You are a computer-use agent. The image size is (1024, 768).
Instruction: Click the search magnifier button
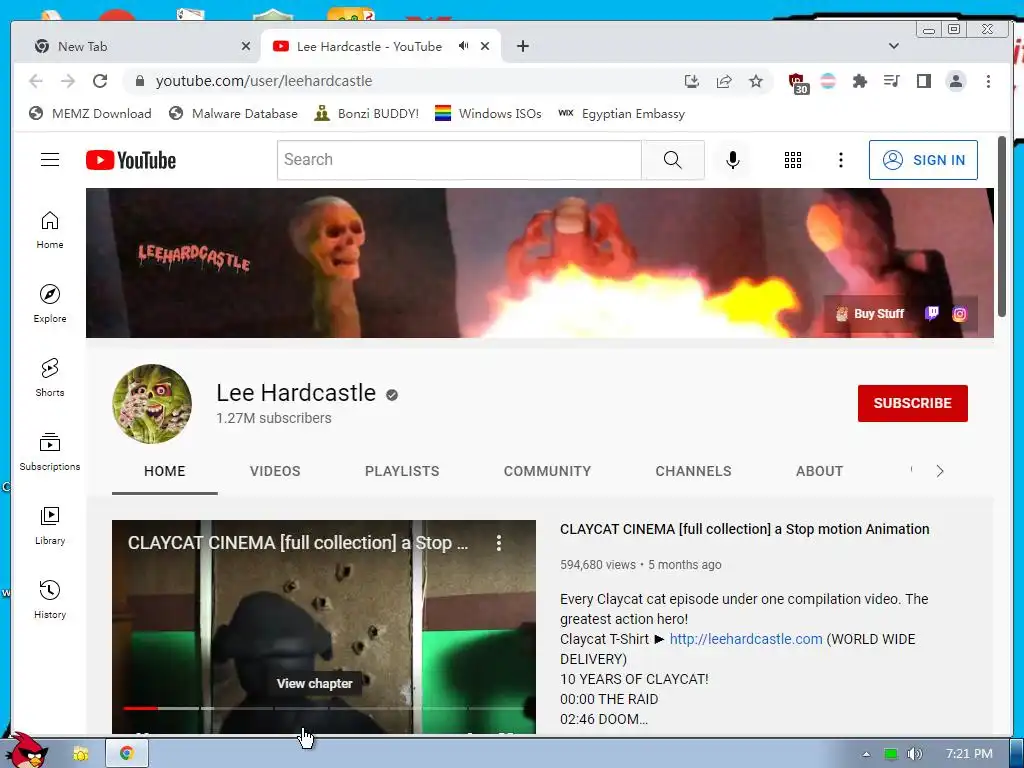pos(673,160)
